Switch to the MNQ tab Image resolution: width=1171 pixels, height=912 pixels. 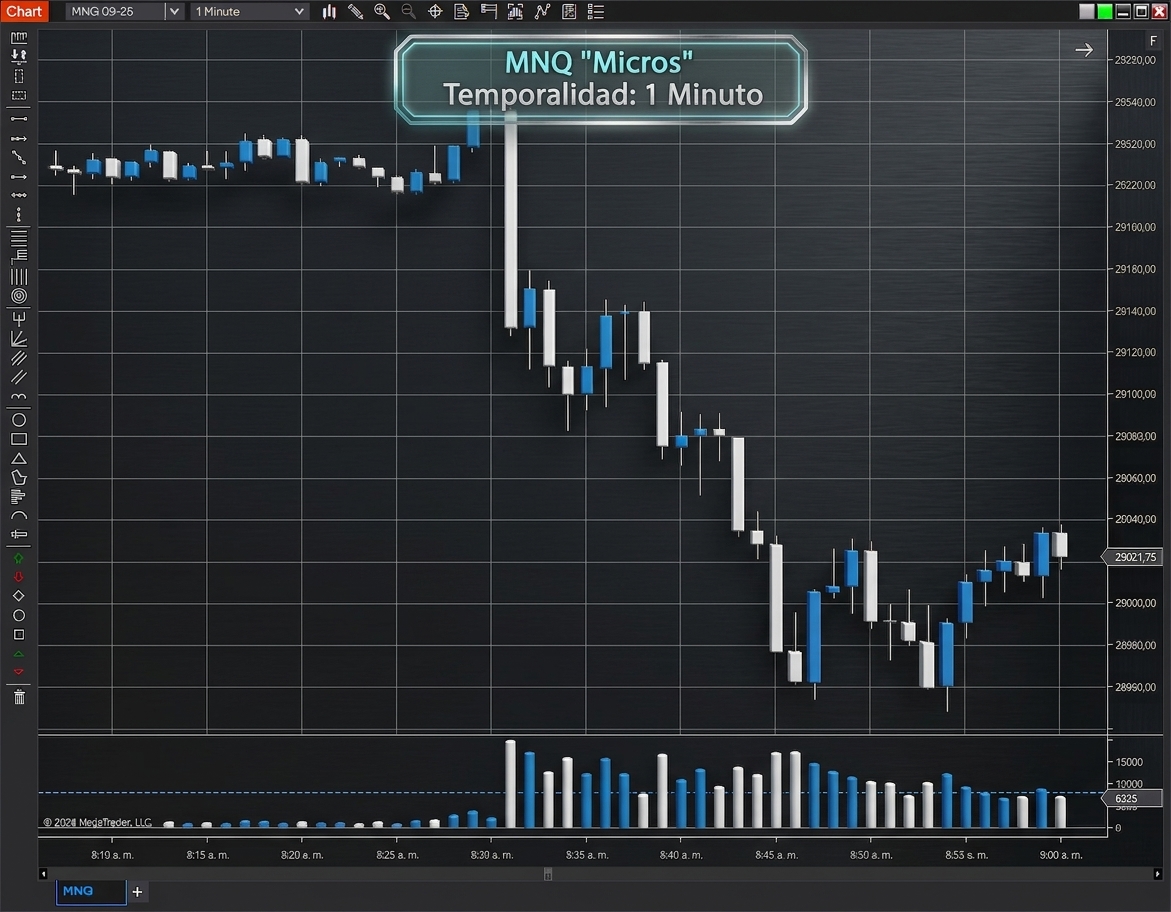(91, 891)
